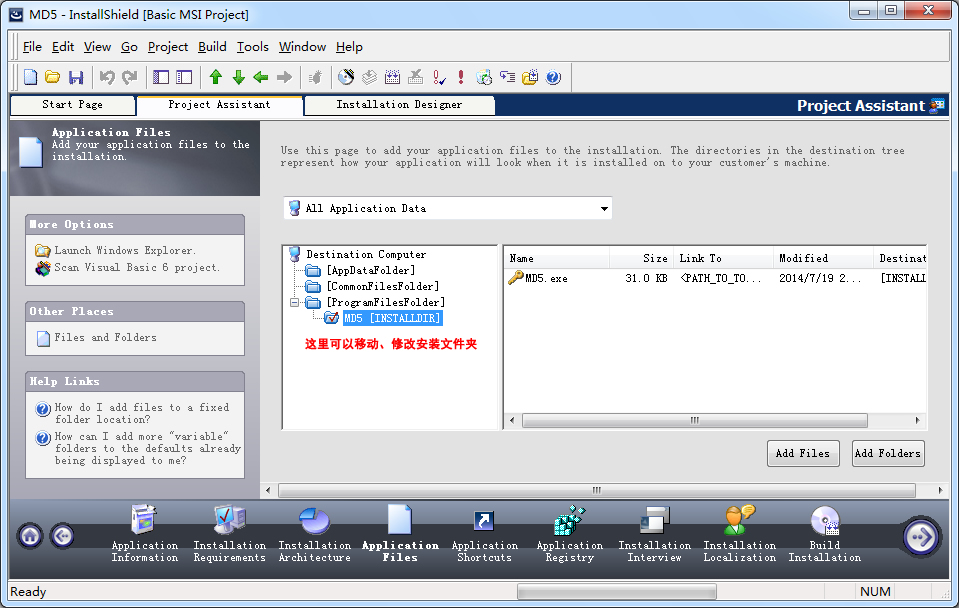Open the Tools menu
This screenshot has height=608, width=959.
click(253, 47)
